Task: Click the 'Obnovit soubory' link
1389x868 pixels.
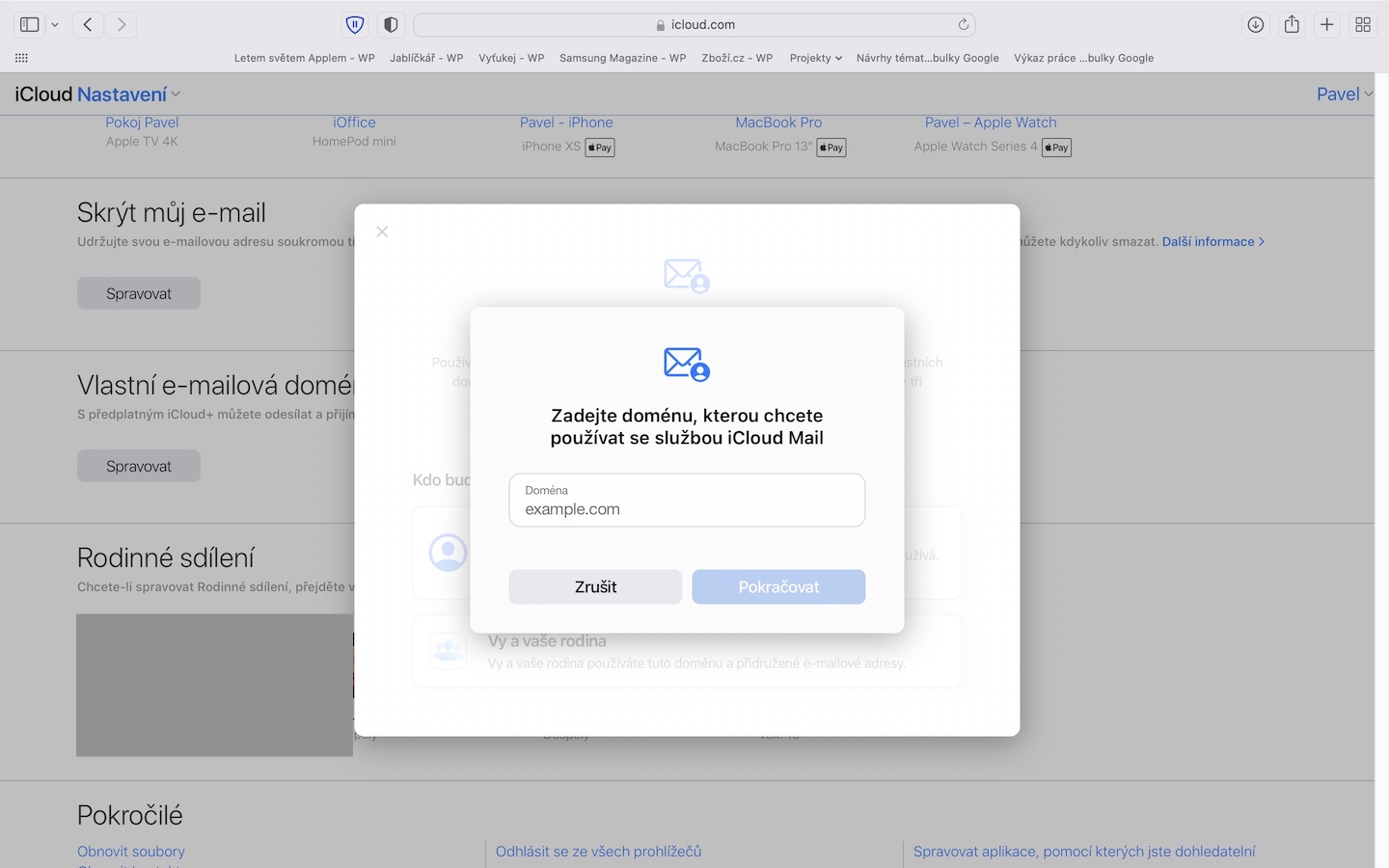Action: (x=131, y=852)
